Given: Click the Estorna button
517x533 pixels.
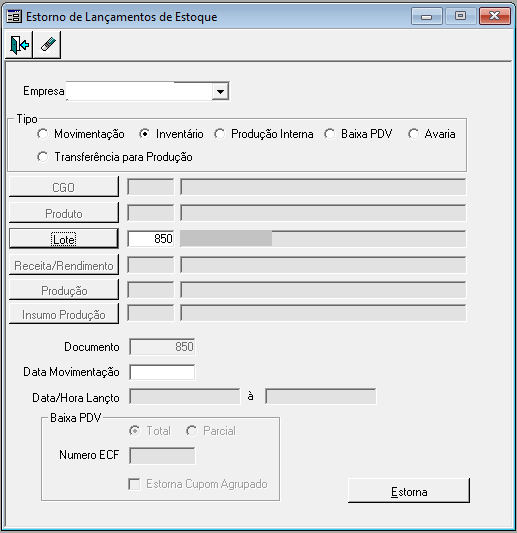Looking at the screenshot, I should coord(409,491).
